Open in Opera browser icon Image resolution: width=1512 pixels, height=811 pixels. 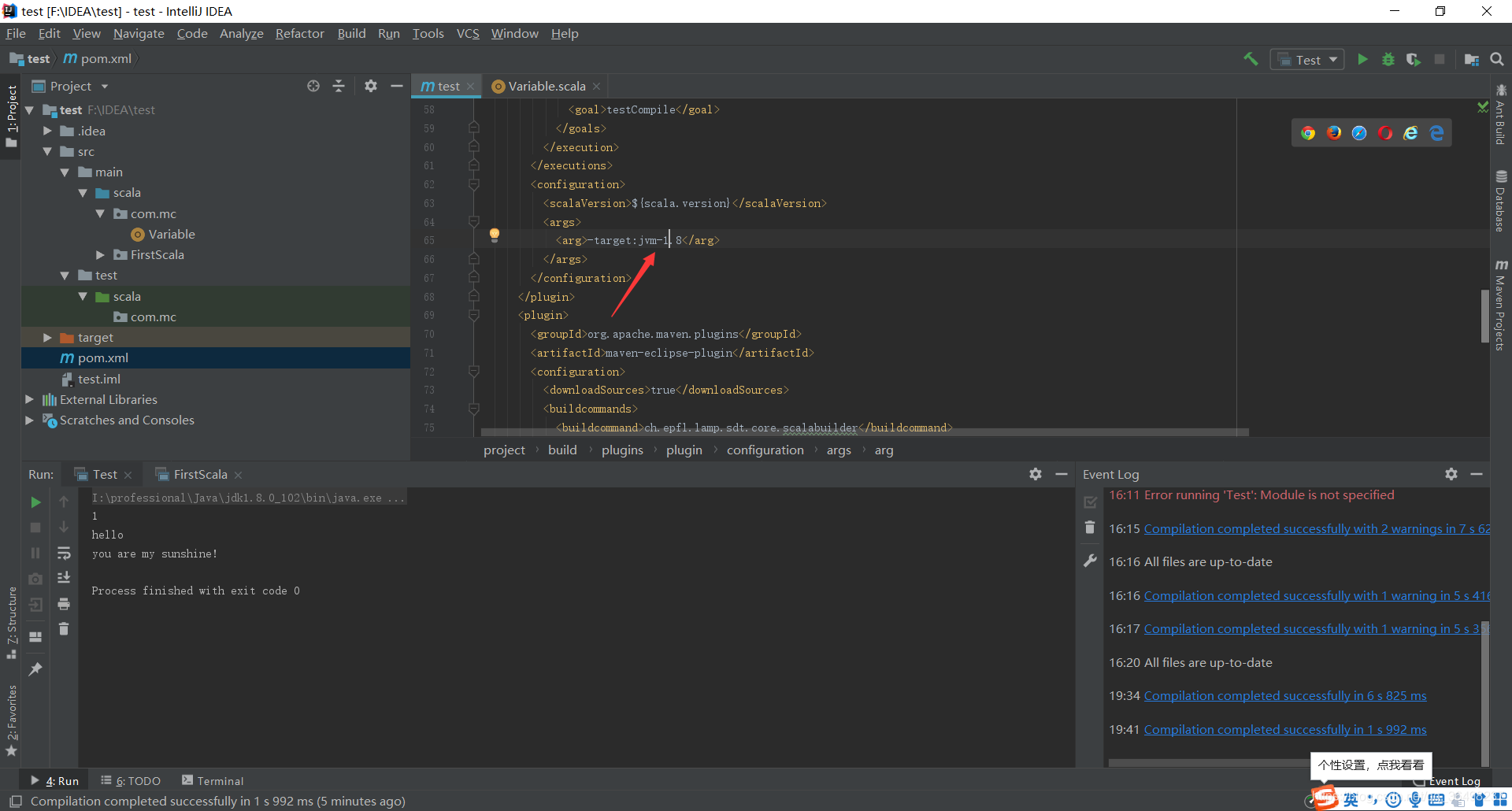pyautogui.click(x=1385, y=133)
